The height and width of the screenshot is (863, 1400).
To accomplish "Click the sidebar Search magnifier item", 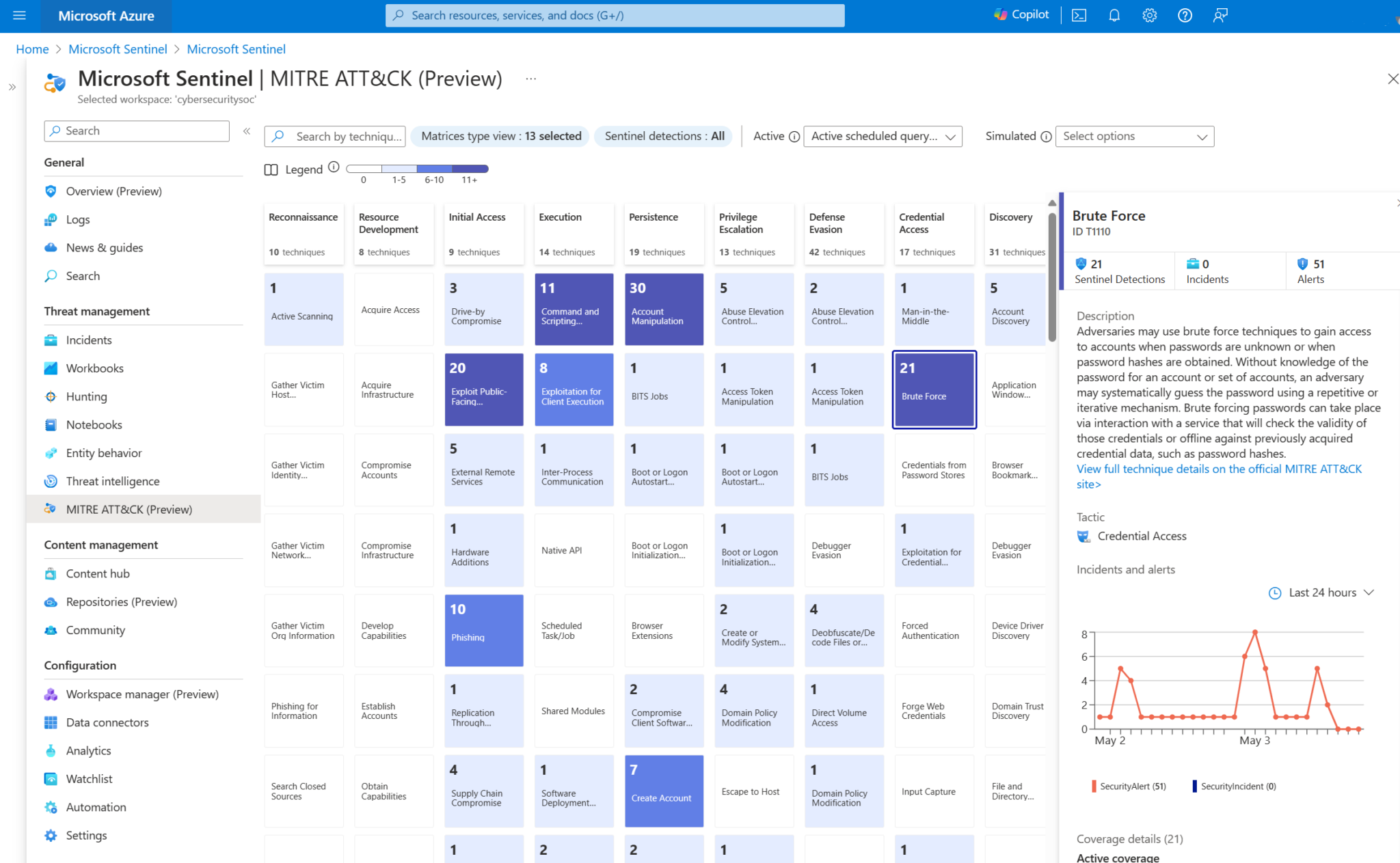I will (83, 276).
